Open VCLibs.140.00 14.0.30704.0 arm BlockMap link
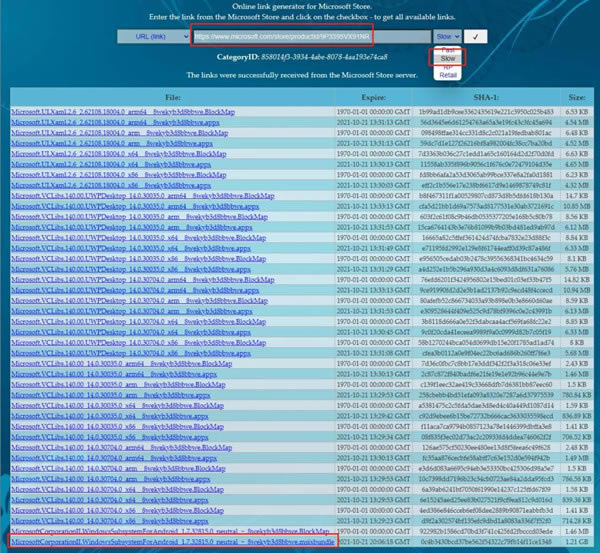600x553 pixels. pos(118,468)
